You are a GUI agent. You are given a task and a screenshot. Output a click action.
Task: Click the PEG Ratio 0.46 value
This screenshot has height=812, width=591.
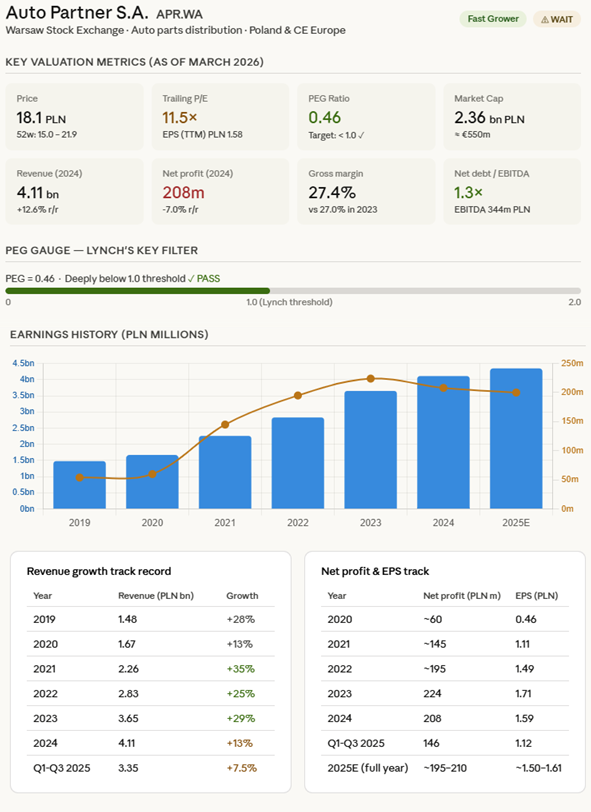[325, 118]
